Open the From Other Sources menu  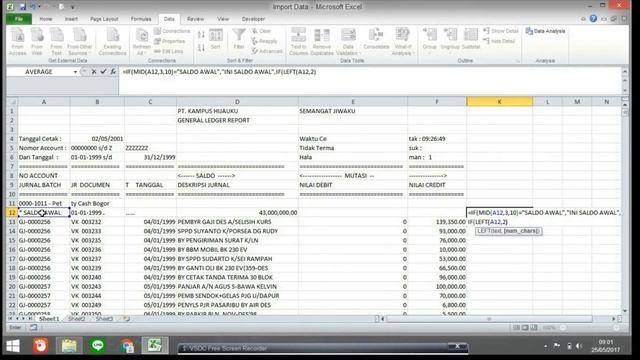tap(80, 41)
